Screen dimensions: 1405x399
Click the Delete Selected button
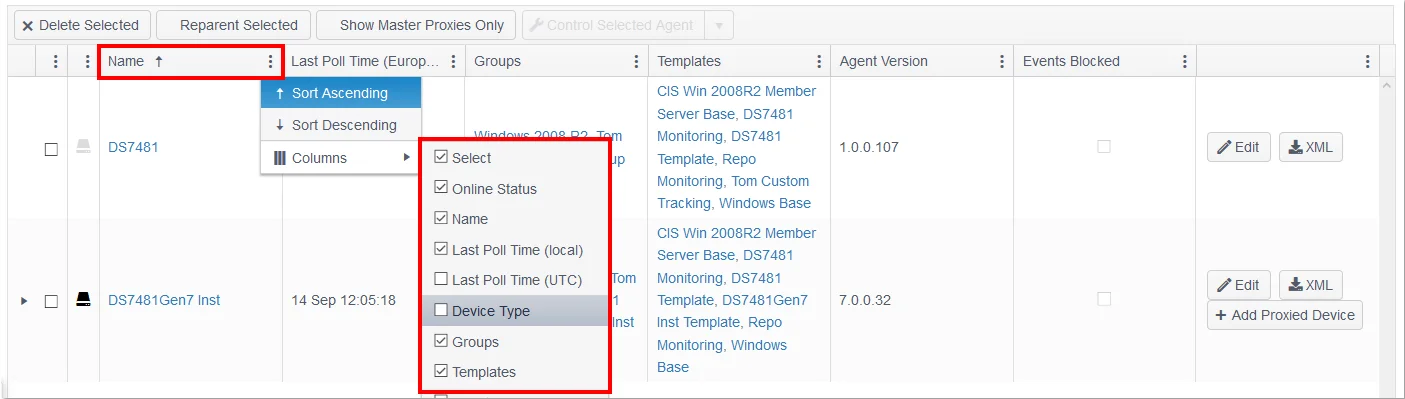point(82,25)
